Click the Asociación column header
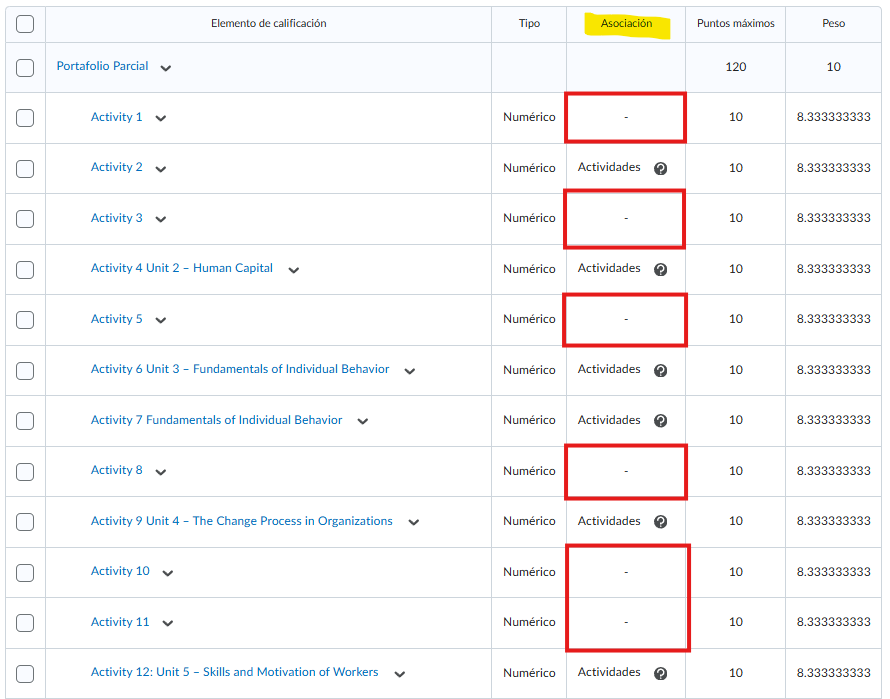890x699 pixels. [x=626, y=24]
